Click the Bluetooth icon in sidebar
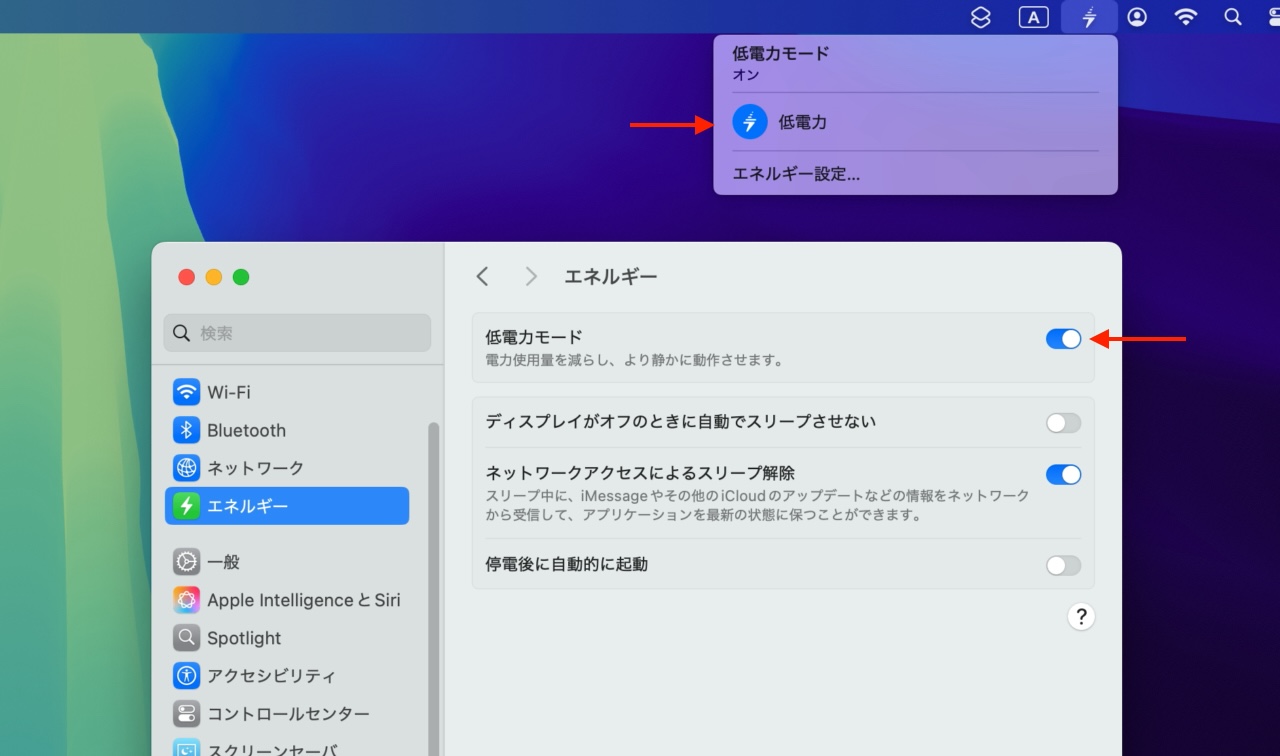Viewport: 1280px width, 756px height. pyautogui.click(x=186, y=430)
